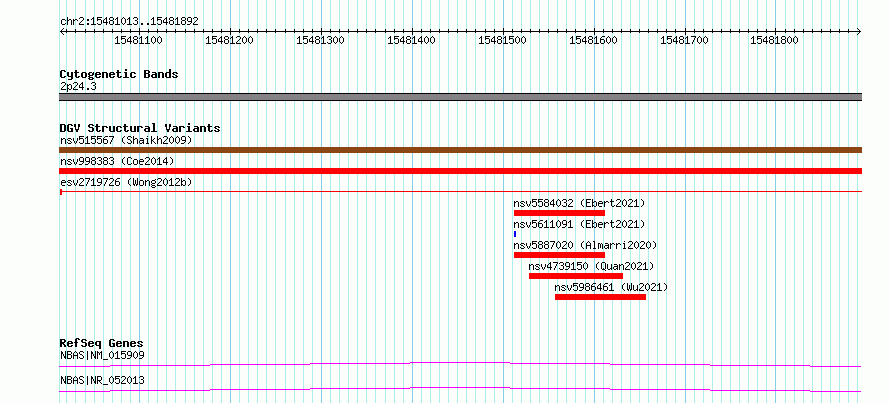Click ruler position 15481500
Screen dimensions: 890x403
click(503, 40)
